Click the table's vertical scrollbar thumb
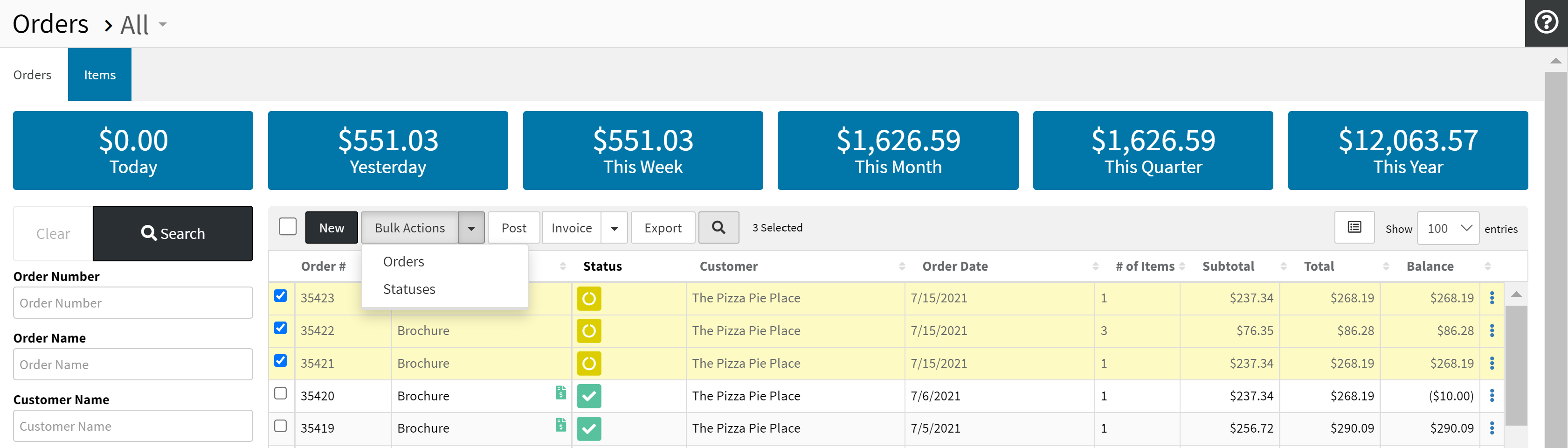Viewport: 1568px width, 448px height. (x=1516, y=365)
